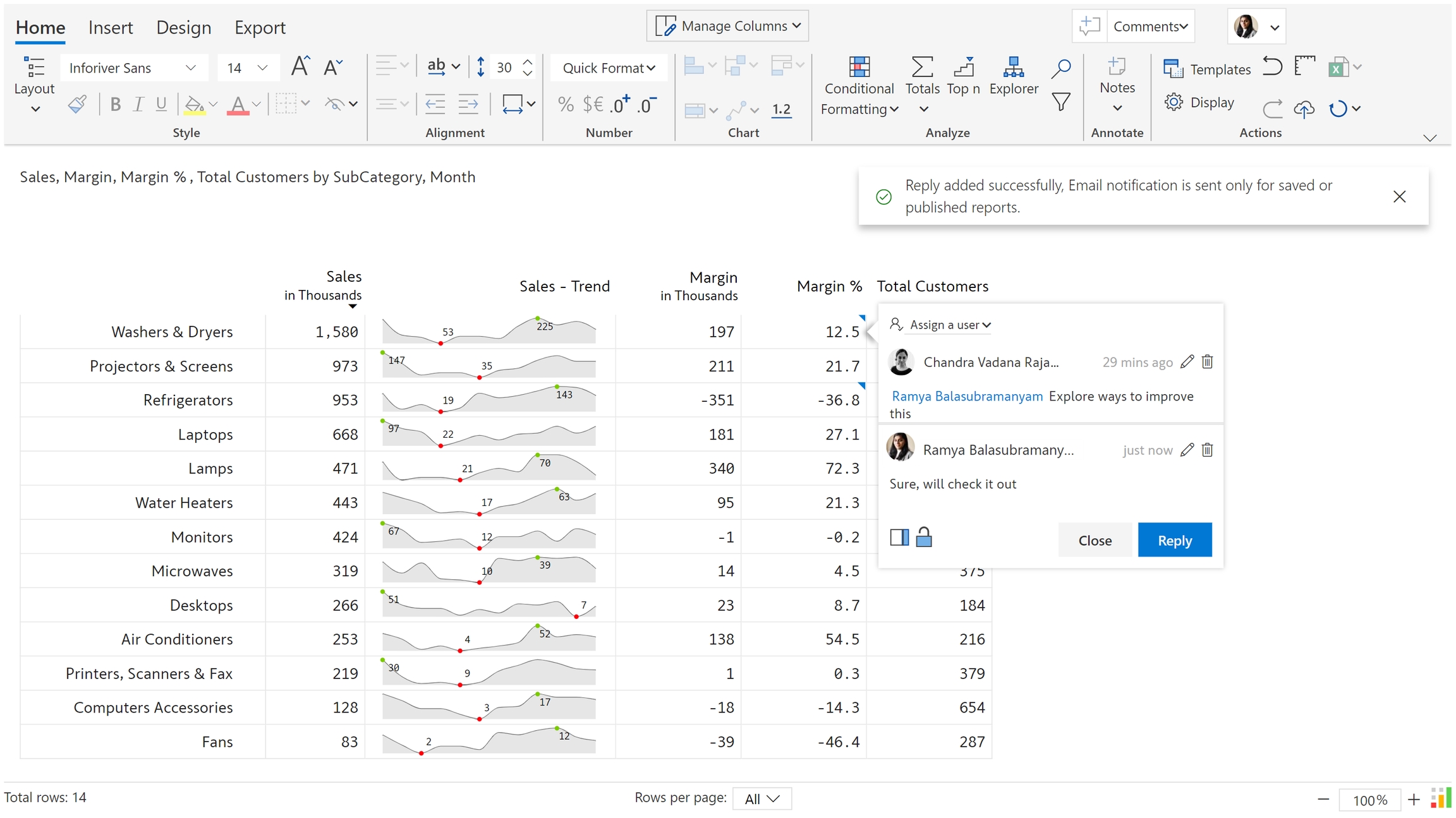Click the format painter brush icon

(x=77, y=104)
